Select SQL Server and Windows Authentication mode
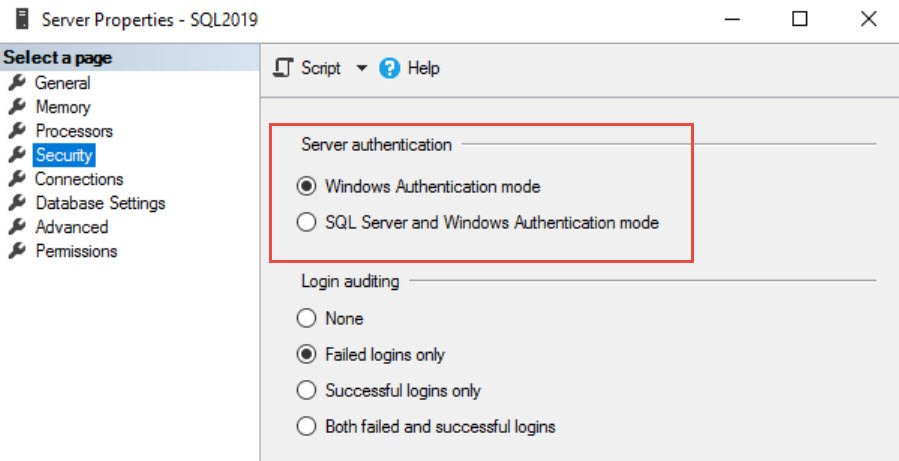This screenshot has height=461, width=899. (306, 222)
